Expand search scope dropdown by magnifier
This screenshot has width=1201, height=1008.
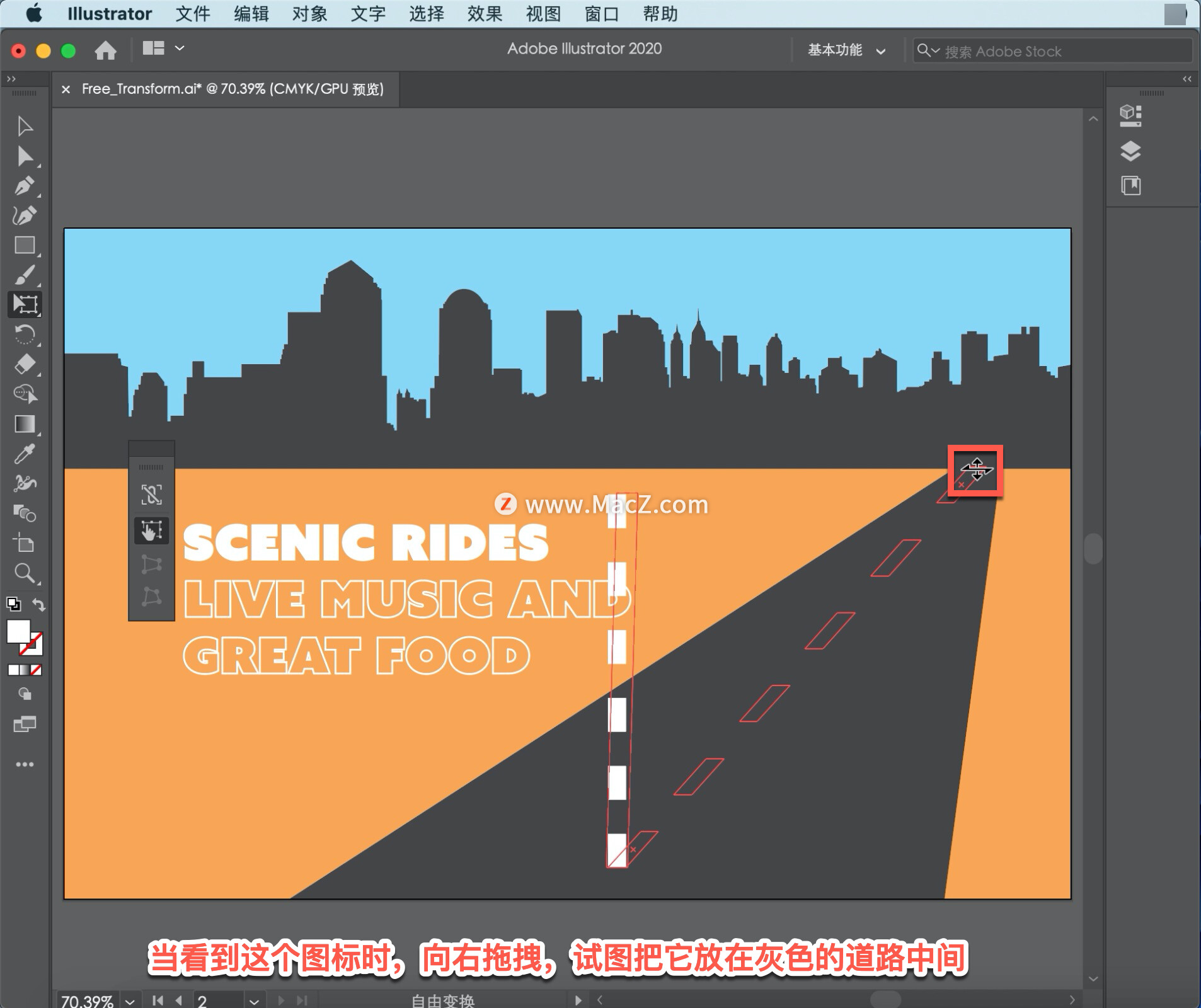(x=928, y=50)
